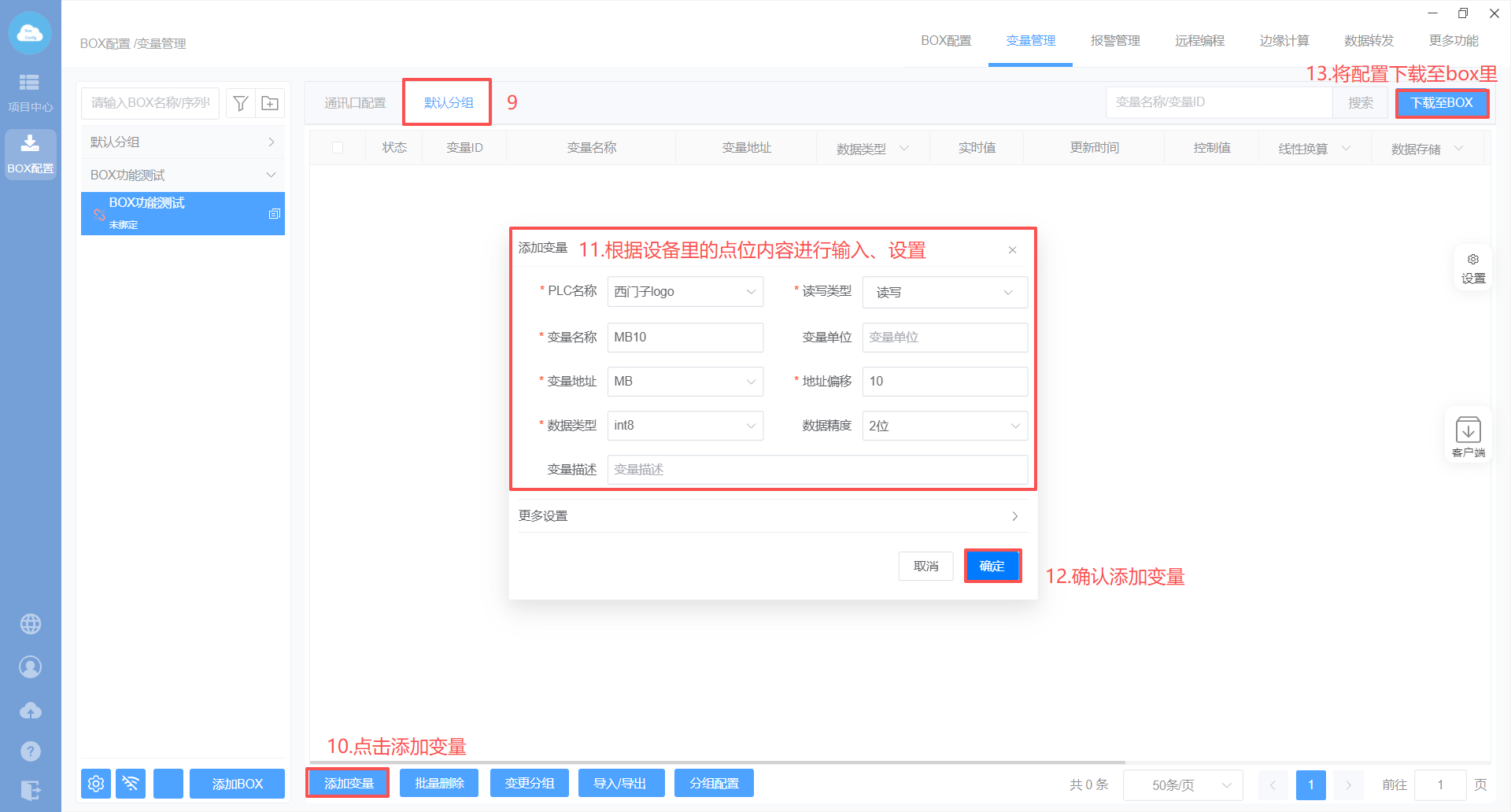Toggle the select-all checkbox in table header
Image resolution: width=1511 pixels, height=812 pixels.
(x=338, y=148)
